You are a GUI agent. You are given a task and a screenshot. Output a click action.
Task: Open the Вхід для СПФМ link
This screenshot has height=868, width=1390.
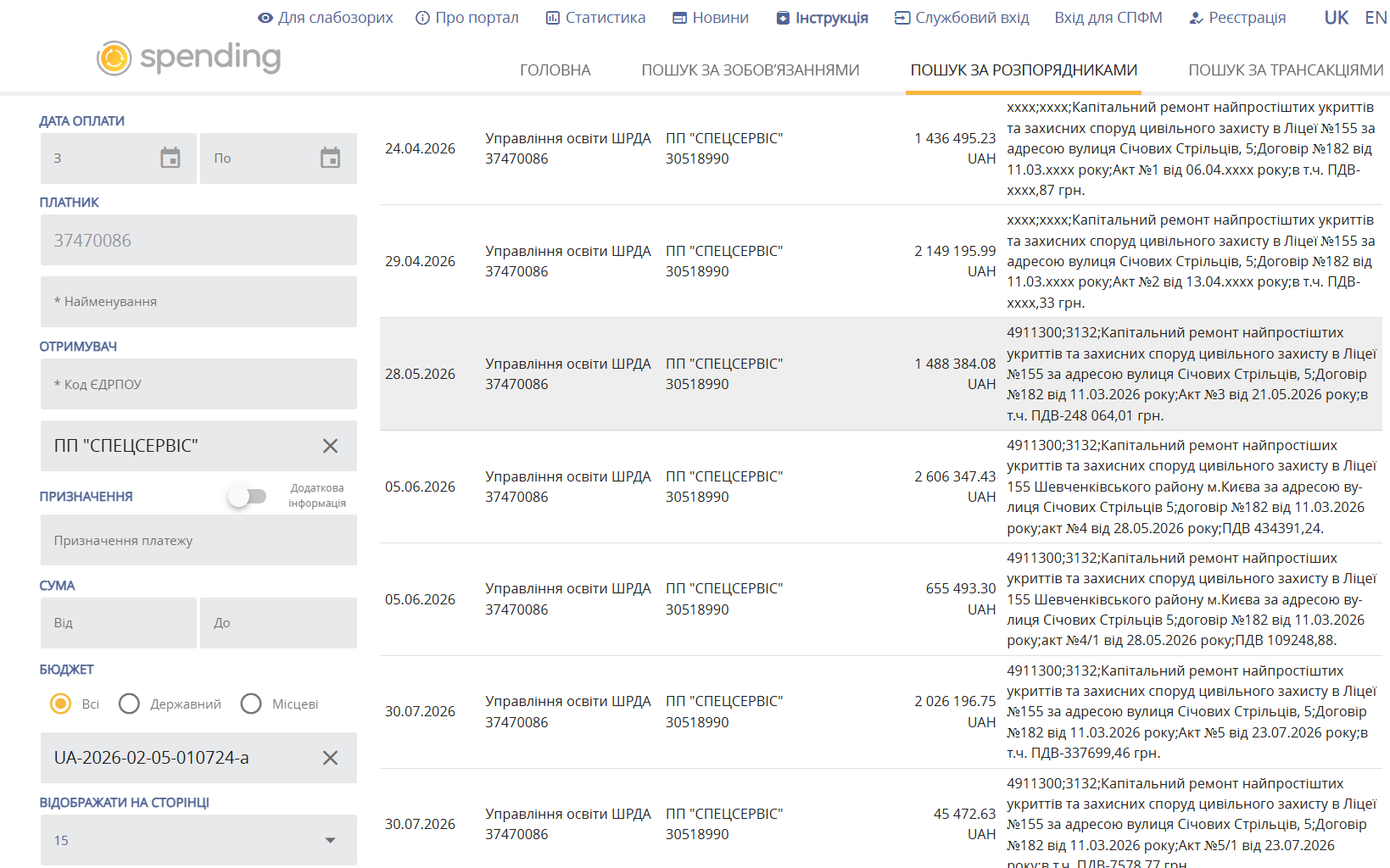[x=1108, y=18]
